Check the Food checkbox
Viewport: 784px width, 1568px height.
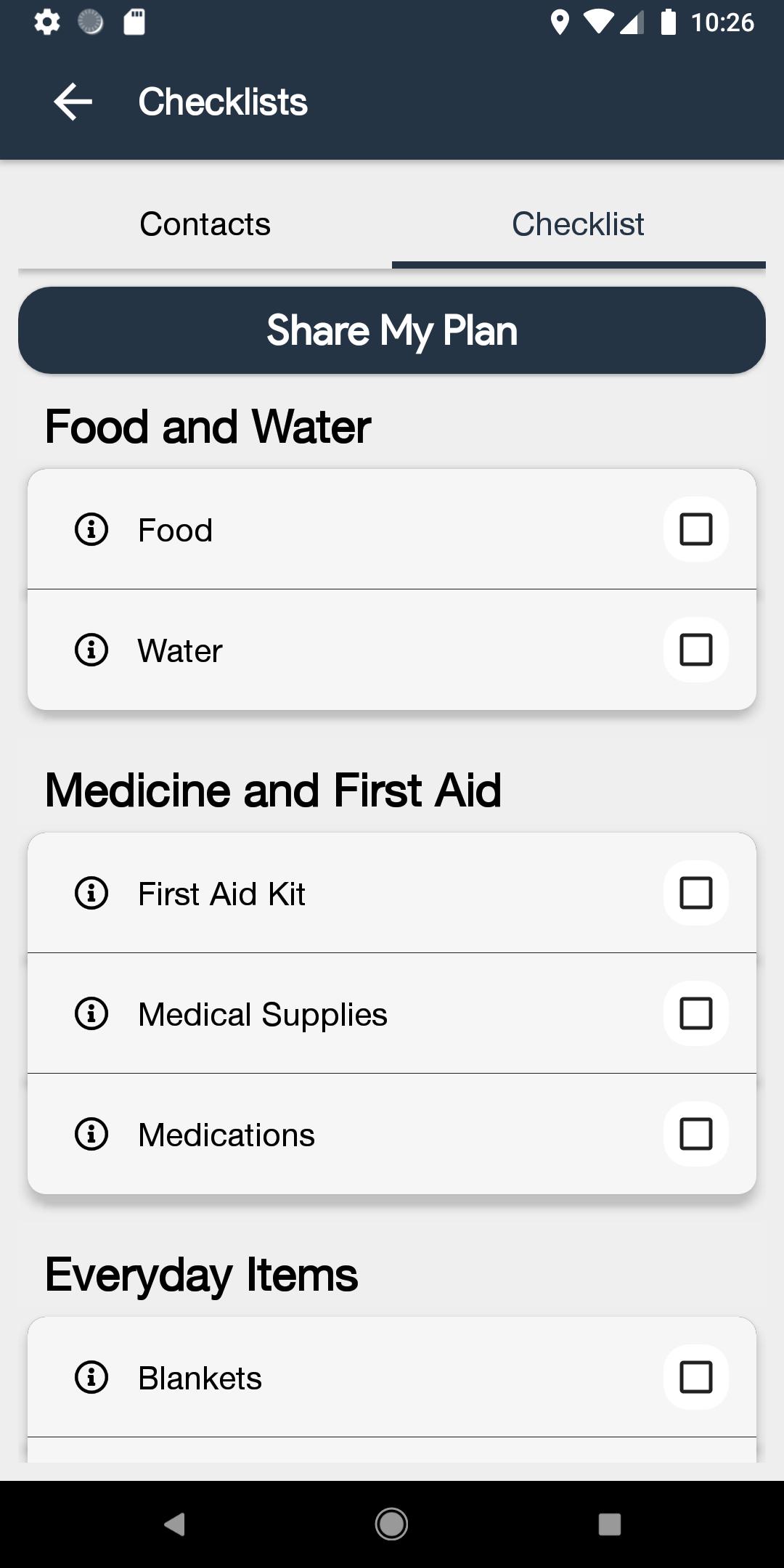695,529
